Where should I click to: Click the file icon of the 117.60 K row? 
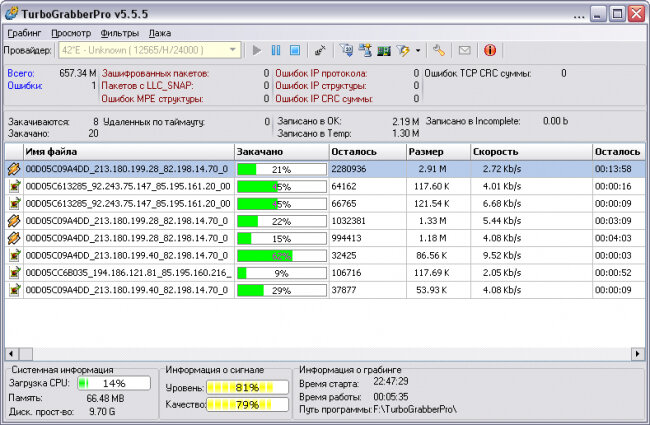coord(15,186)
